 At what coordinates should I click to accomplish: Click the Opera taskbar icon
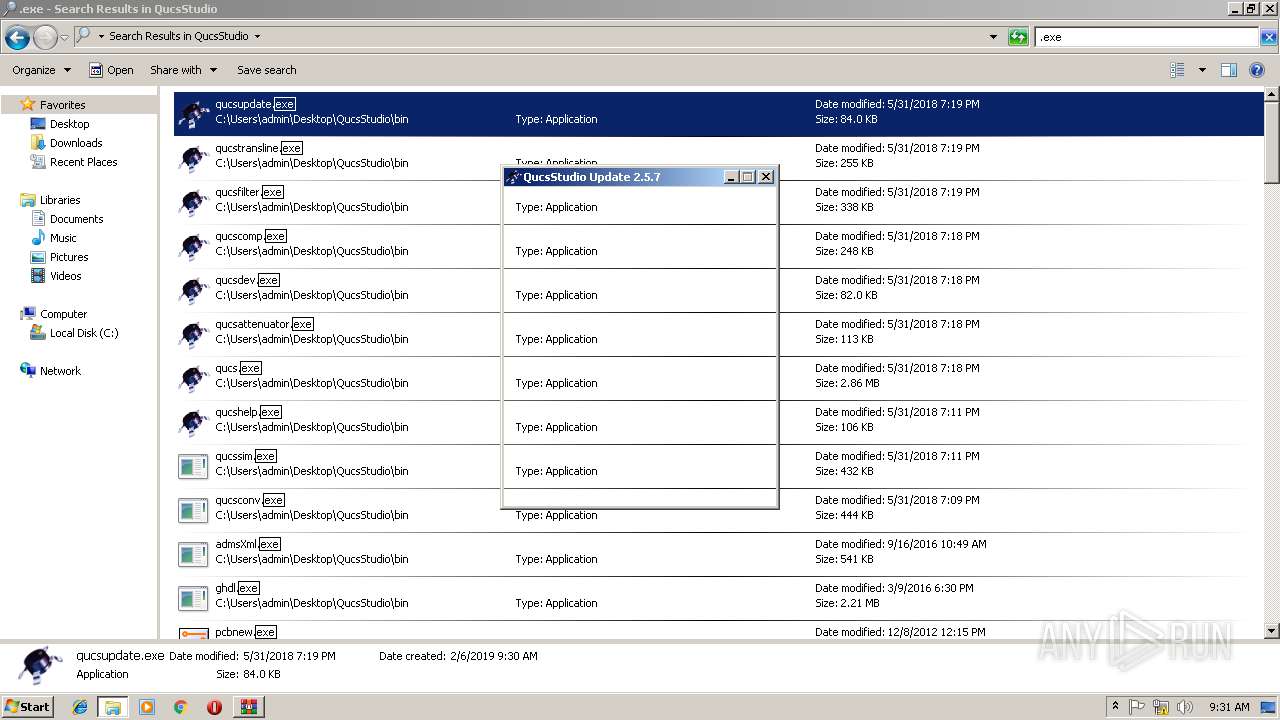point(214,707)
